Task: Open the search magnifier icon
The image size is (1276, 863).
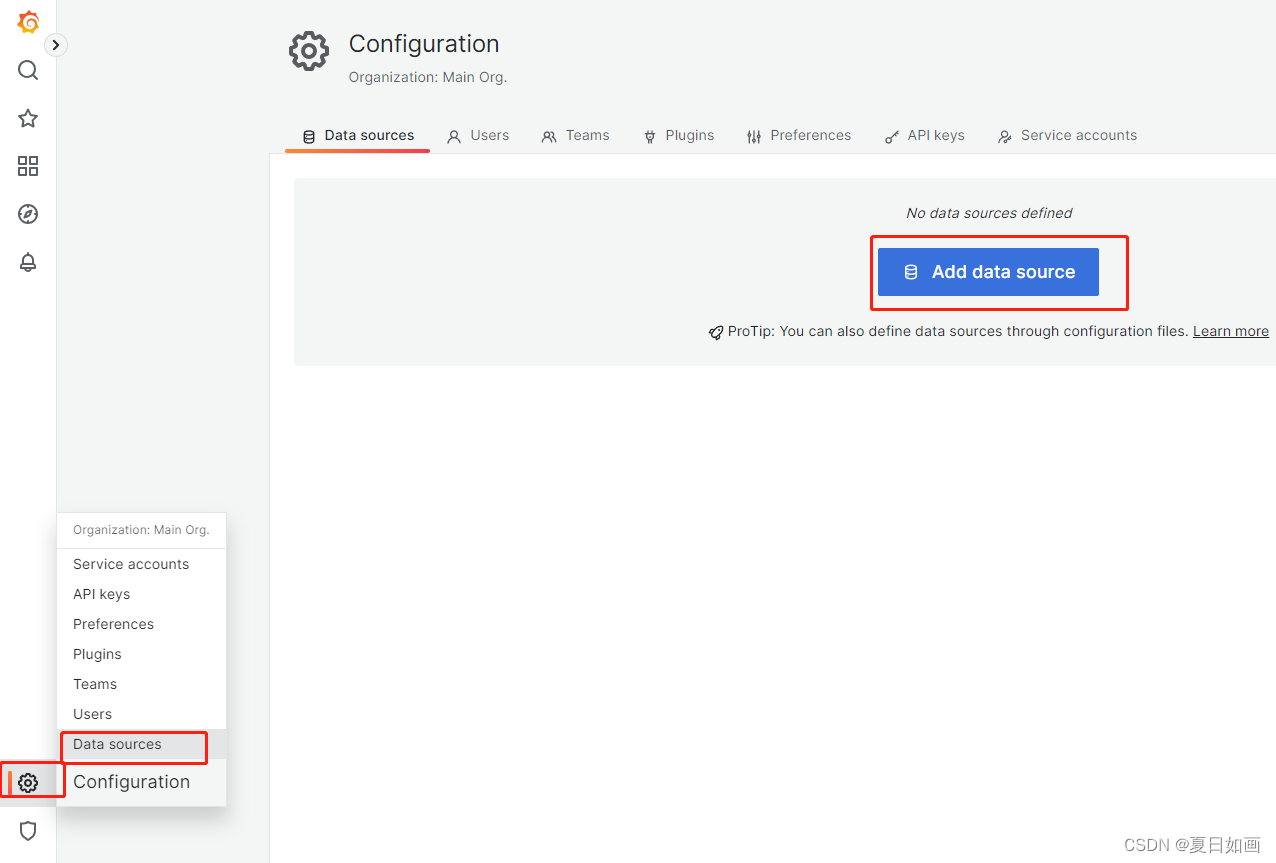Action: [x=28, y=70]
